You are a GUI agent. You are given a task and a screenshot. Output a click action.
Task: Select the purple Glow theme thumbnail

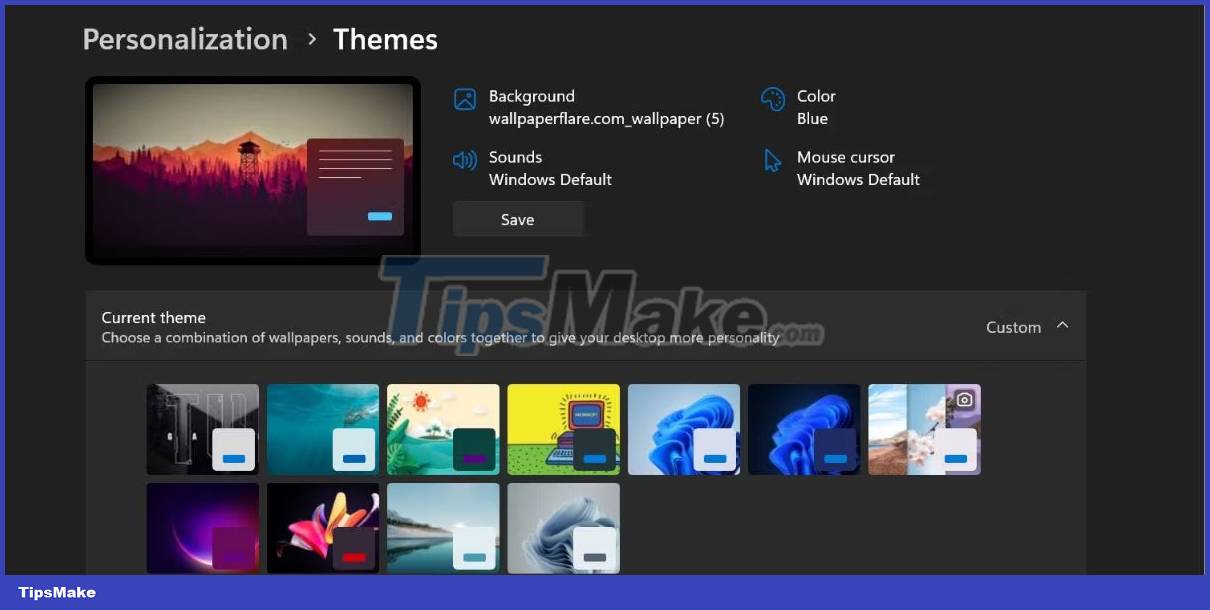202,528
